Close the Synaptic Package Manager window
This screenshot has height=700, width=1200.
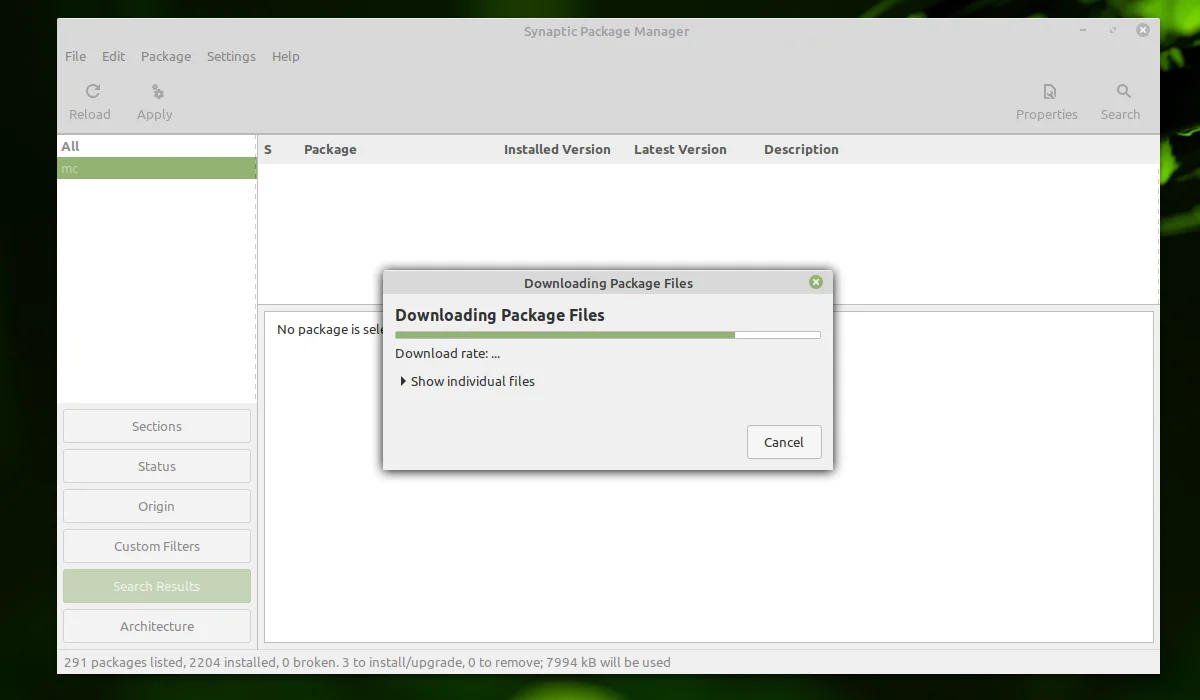1143,31
